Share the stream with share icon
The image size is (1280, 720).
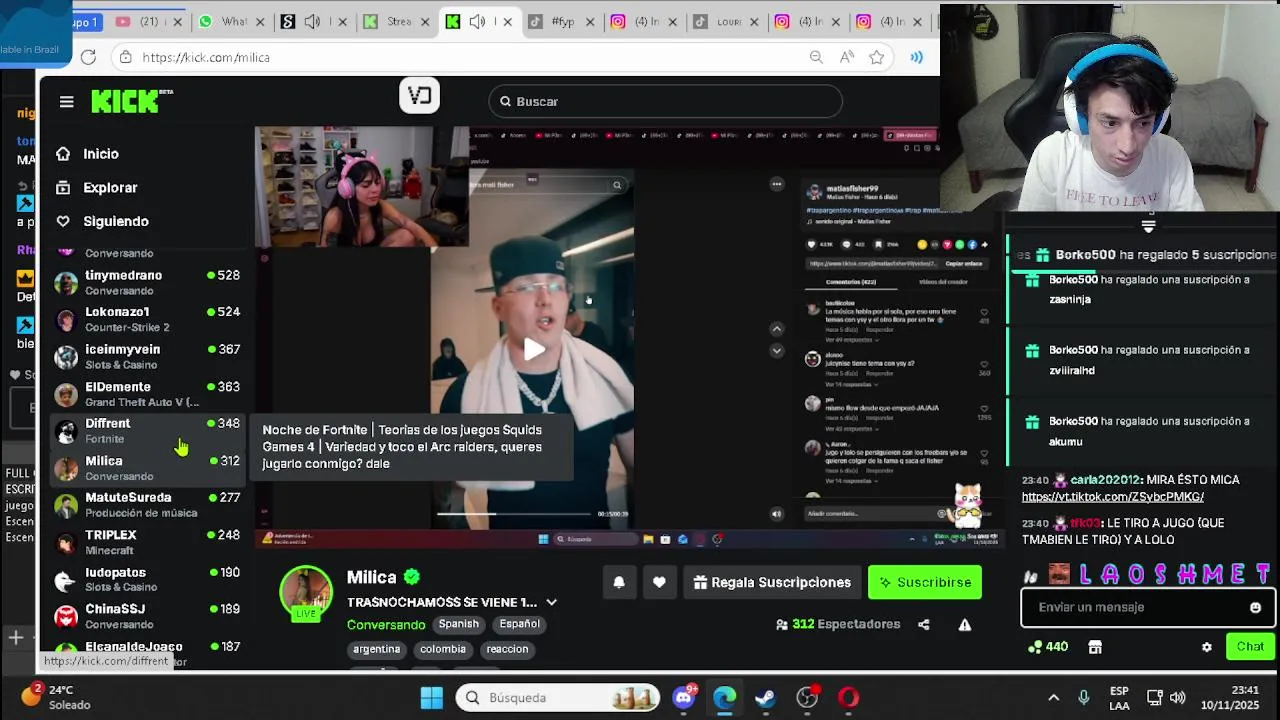924,624
